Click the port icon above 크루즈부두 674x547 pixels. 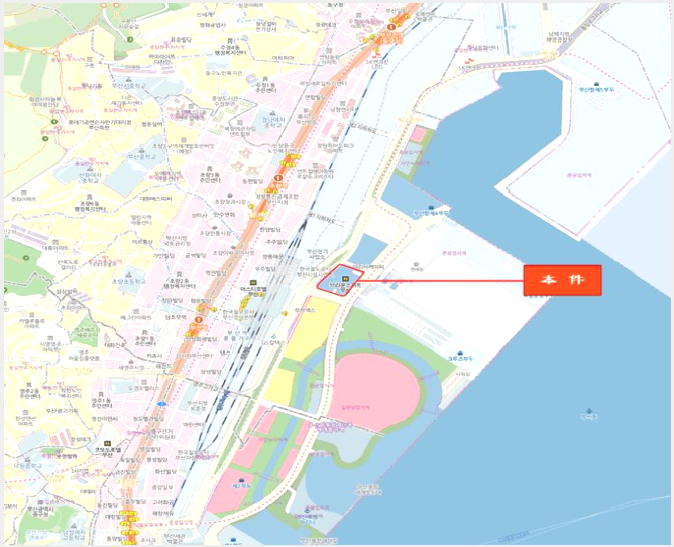click(460, 353)
